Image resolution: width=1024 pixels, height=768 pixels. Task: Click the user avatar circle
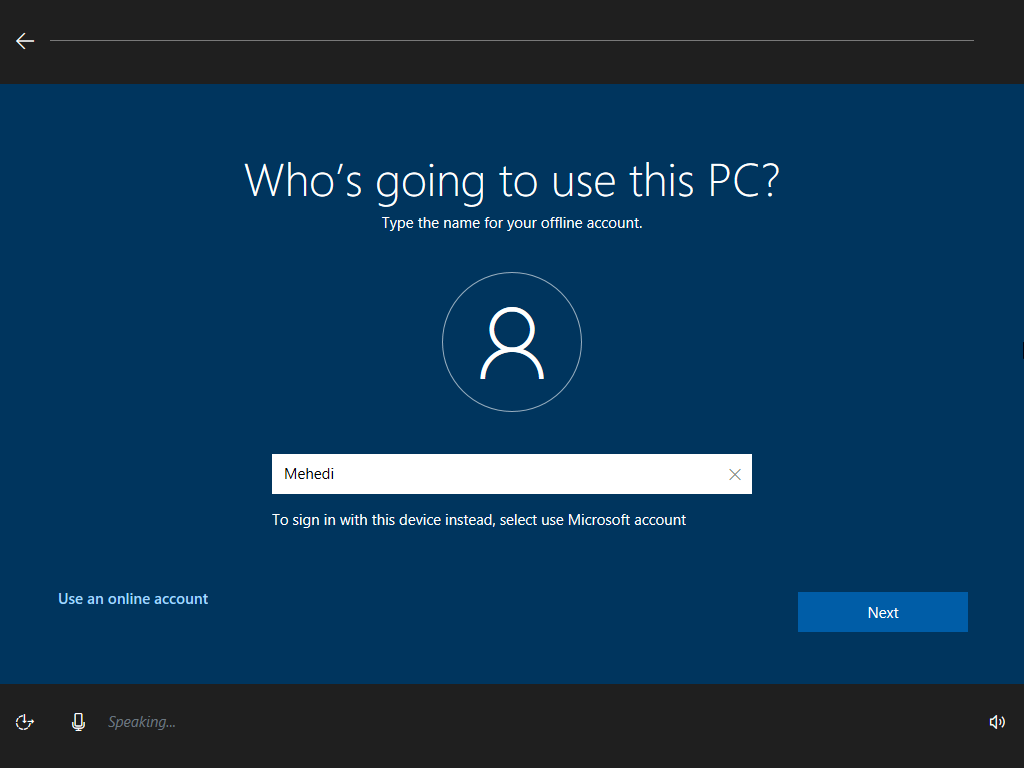512,342
